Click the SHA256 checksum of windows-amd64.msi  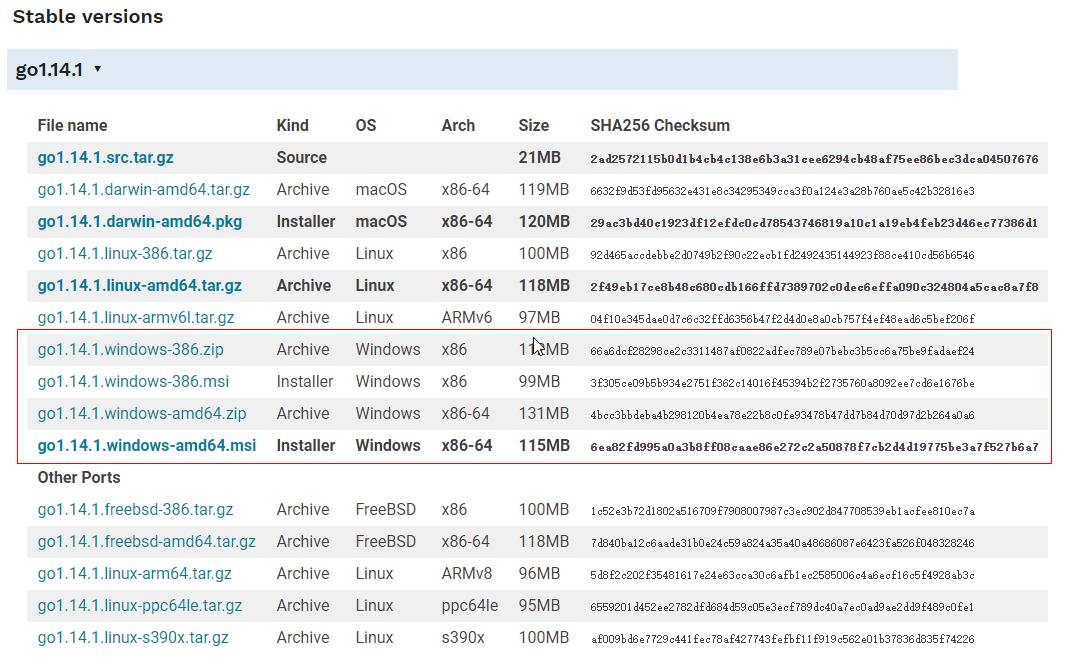[814, 446]
